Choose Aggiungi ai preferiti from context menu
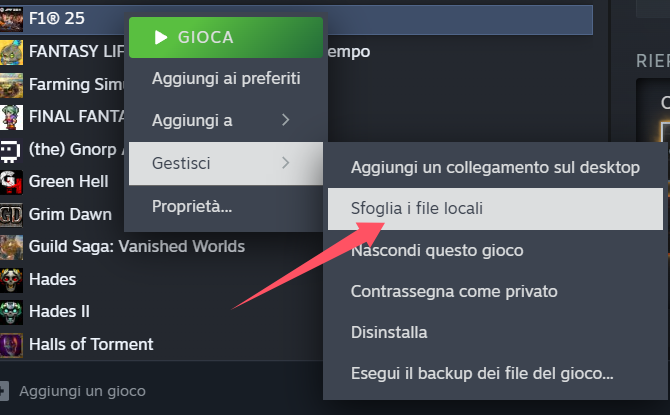The width and height of the screenshot is (670, 415). coord(226,78)
